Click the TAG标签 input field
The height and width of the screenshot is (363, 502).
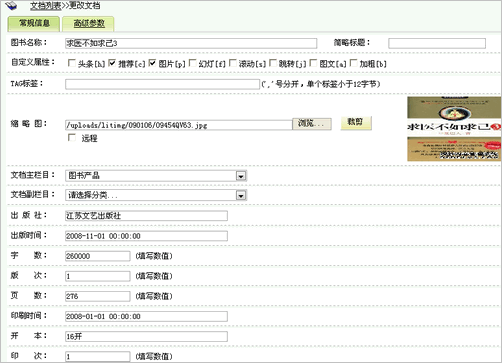pyautogui.click(x=162, y=84)
